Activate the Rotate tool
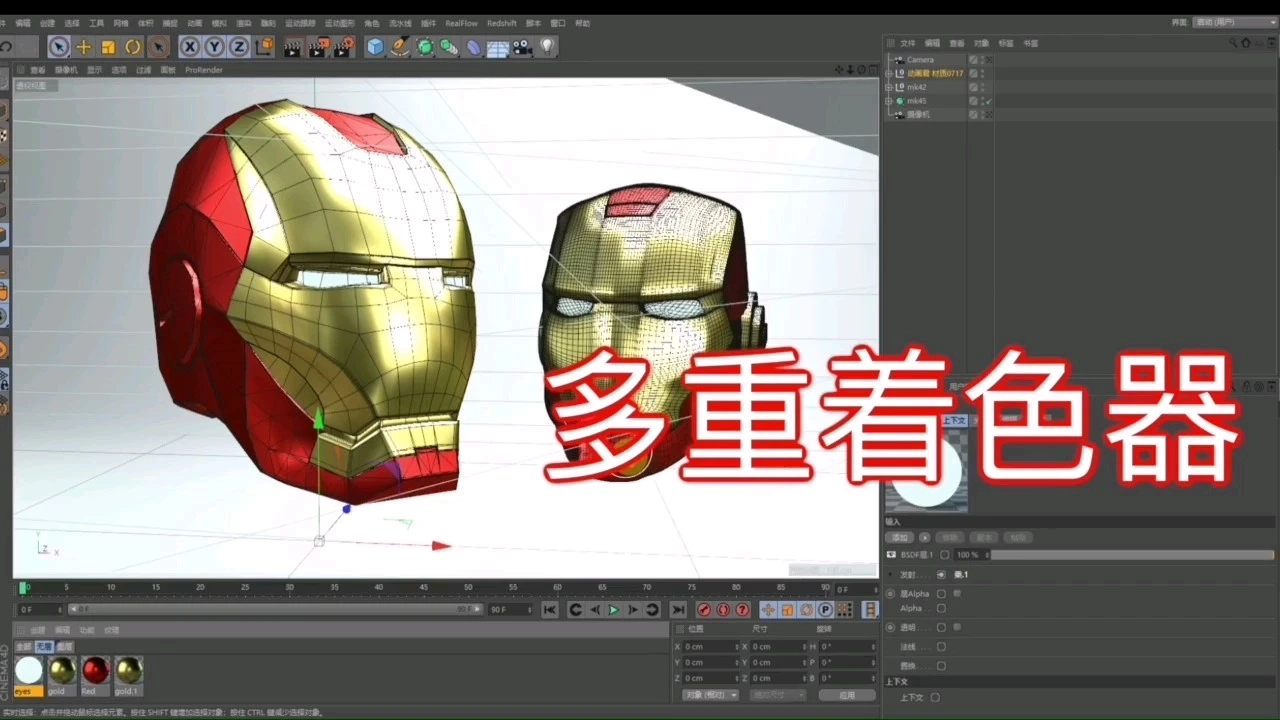 pyautogui.click(x=133, y=47)
